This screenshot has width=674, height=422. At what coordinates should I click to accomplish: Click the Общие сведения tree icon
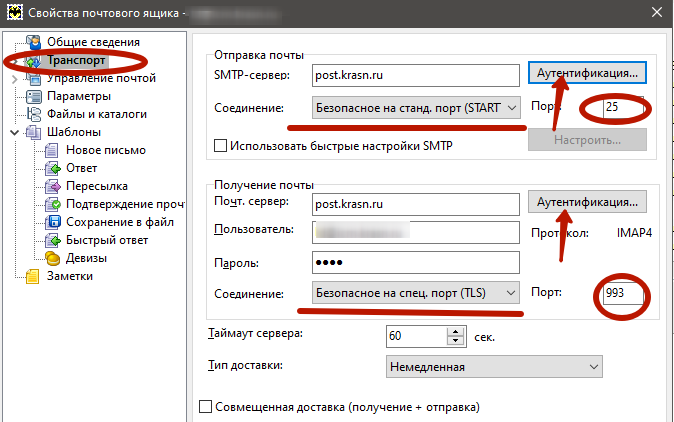point(35,42)
